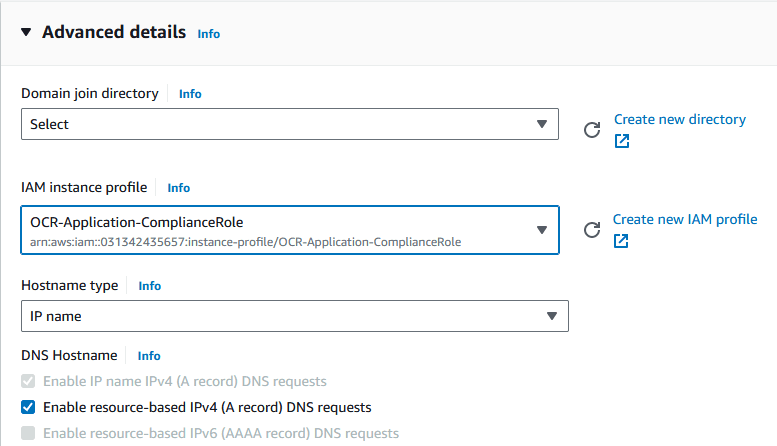Open the OCR-Application-ComplianceRole profile dropdown
Screen dimensions: 777x446
290,230
